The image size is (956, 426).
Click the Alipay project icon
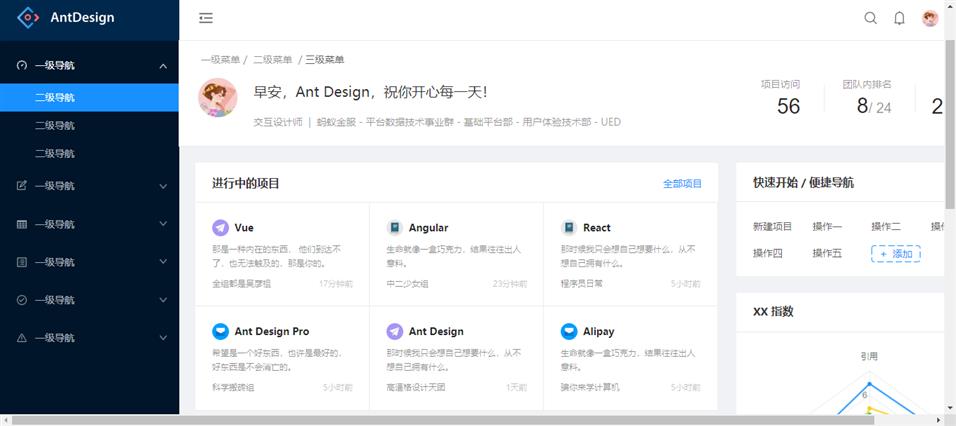pos(569,331)
